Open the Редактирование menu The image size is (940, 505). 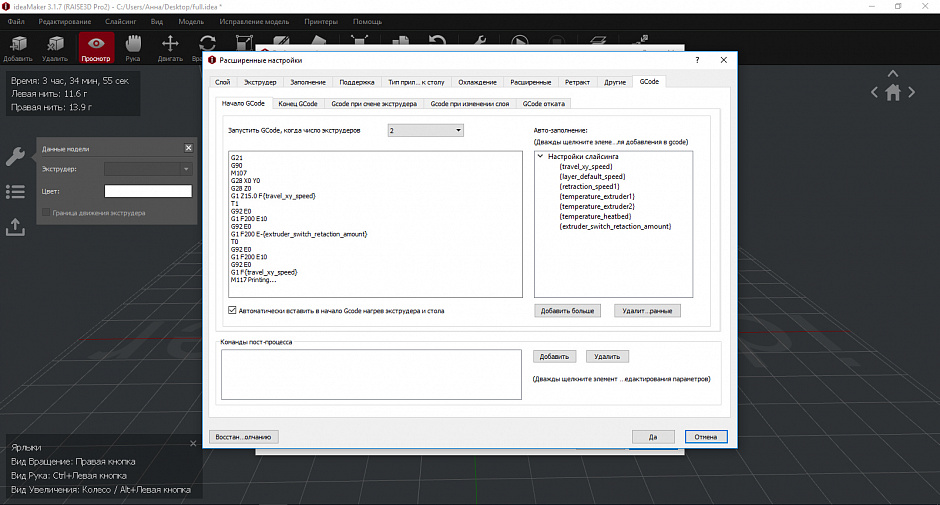pyautogui.click(x=65, y=22)
